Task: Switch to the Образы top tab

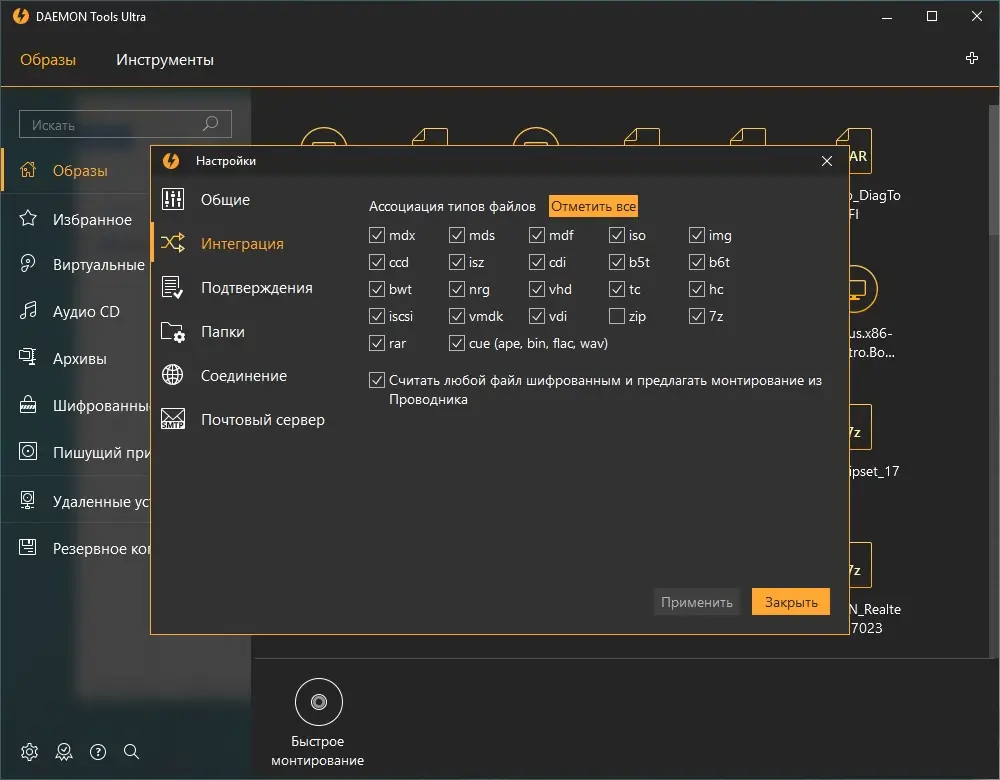Action: point(48,60)
